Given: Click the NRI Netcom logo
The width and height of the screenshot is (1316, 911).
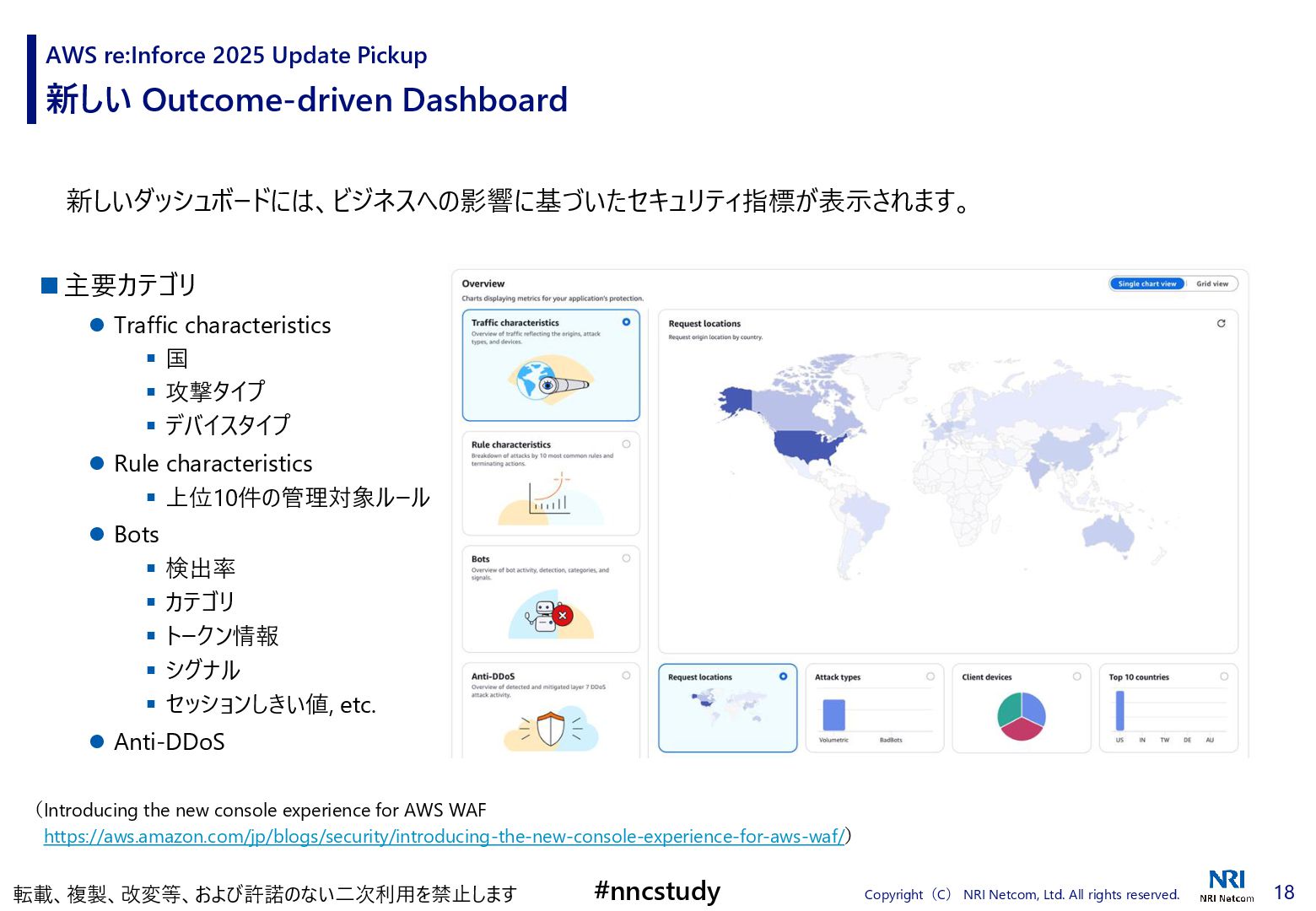Looking at the screenshot, I should (x=1227, y=886).
